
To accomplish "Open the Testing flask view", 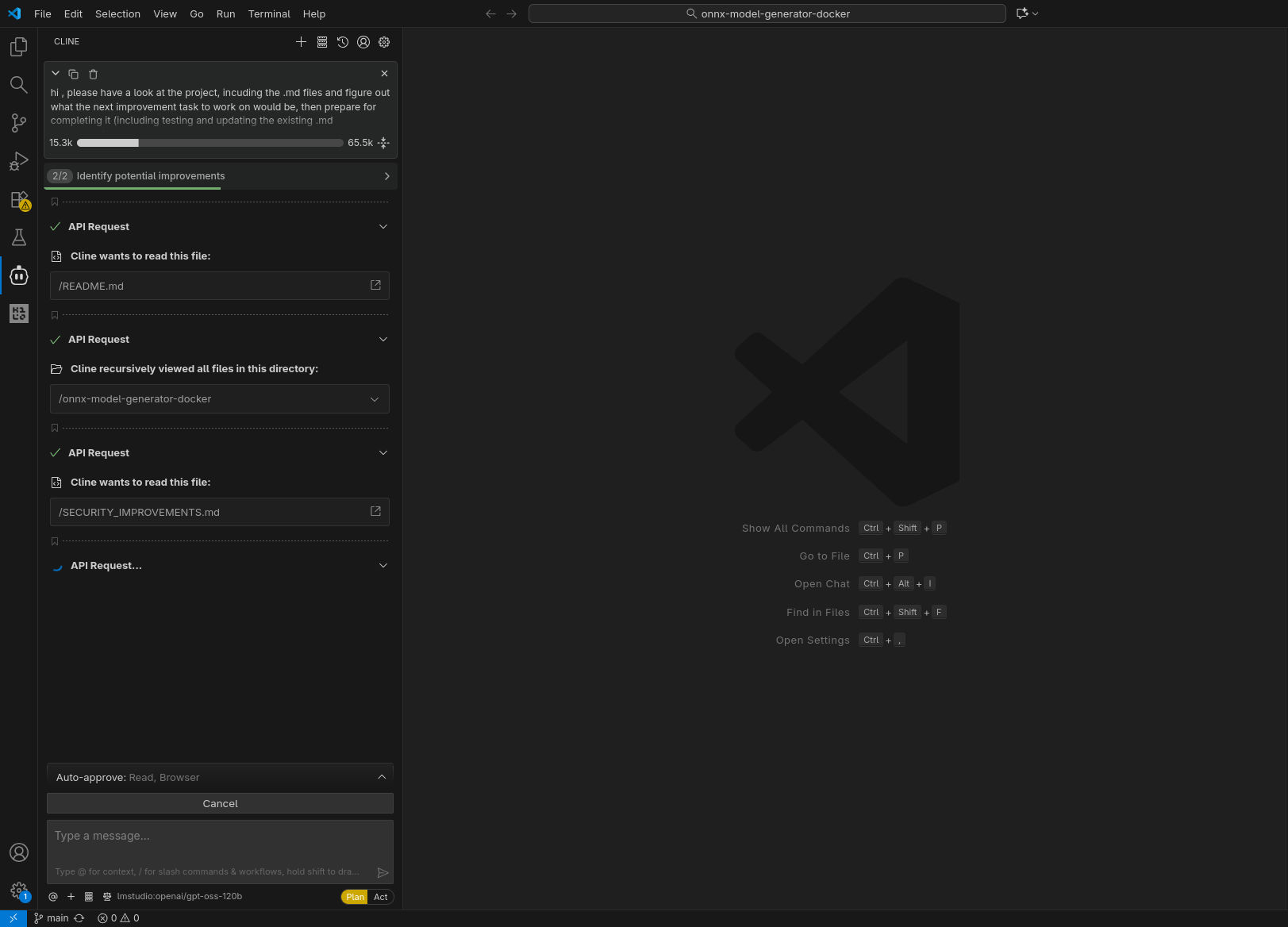I will point(19,237).
